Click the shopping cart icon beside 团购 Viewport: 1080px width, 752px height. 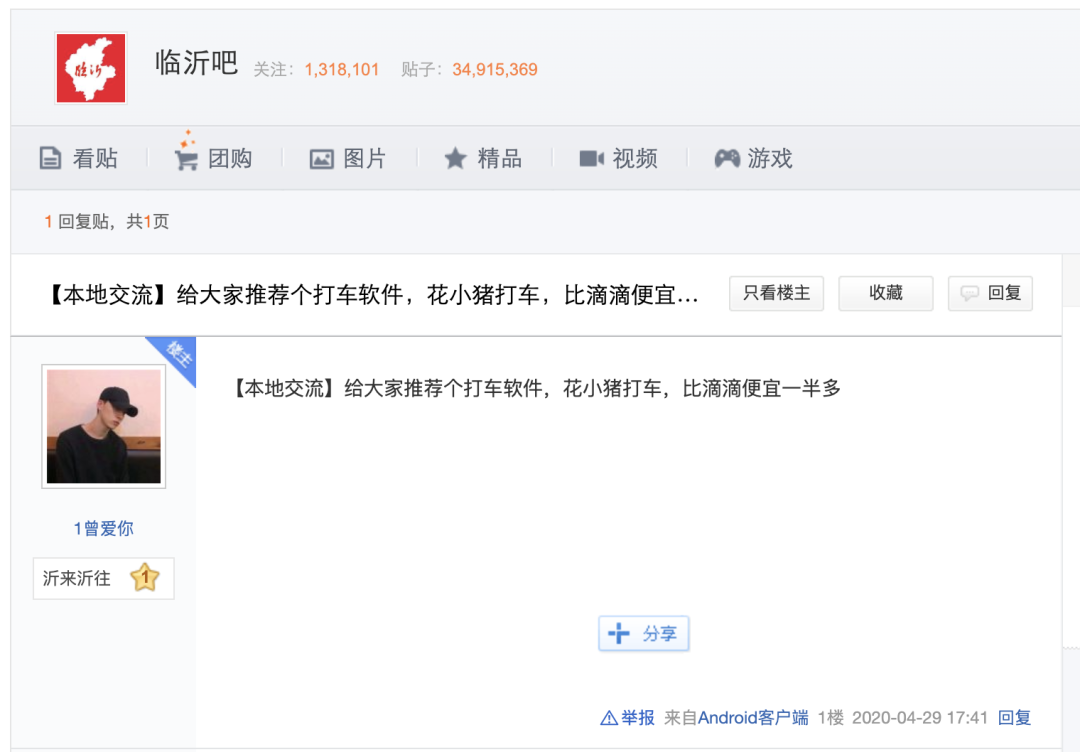pos(186,159)
